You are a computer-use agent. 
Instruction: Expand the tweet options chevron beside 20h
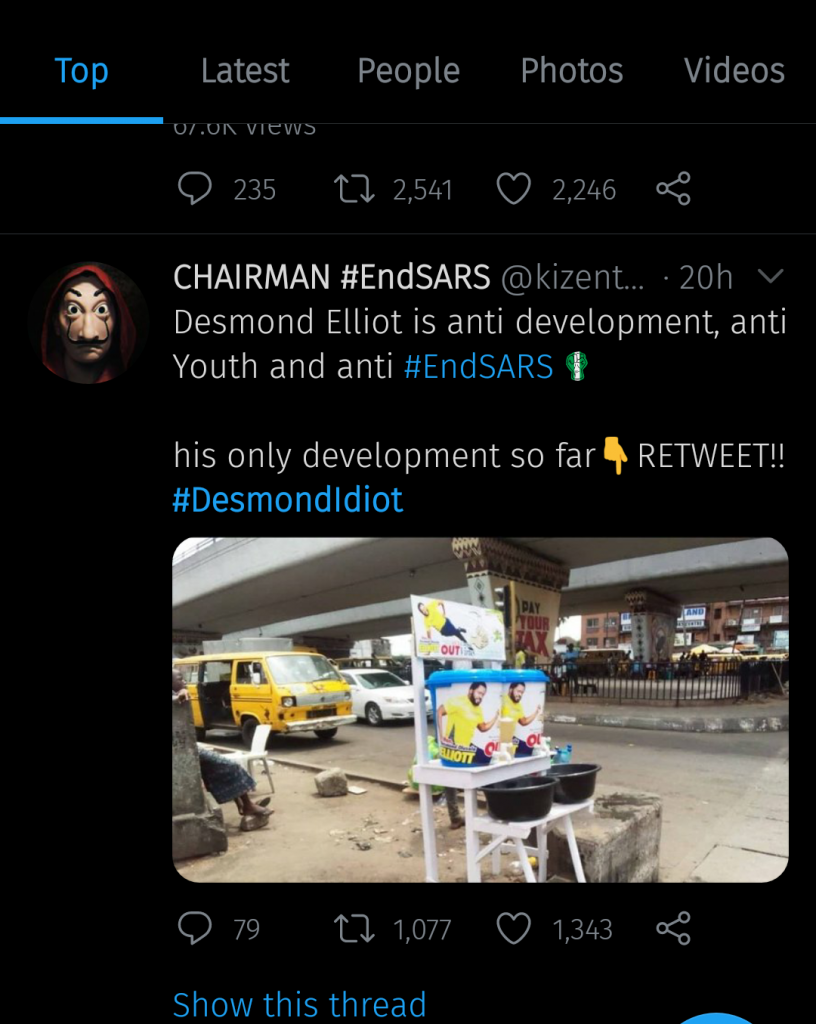770,277
